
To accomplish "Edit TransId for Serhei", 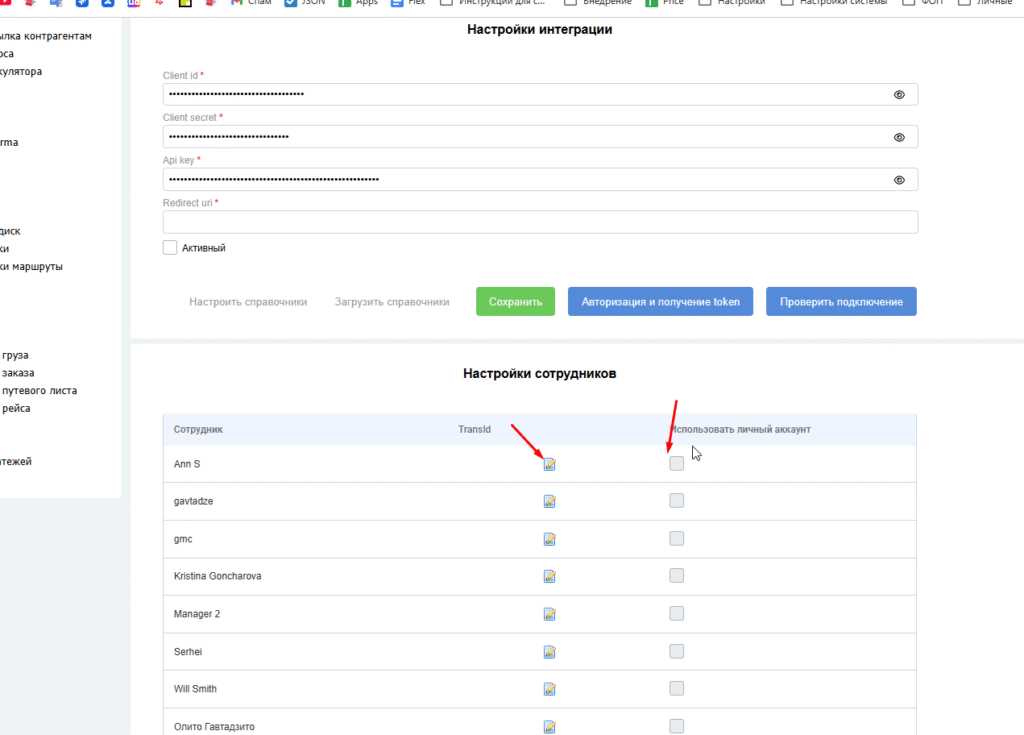I will [549, 652].
